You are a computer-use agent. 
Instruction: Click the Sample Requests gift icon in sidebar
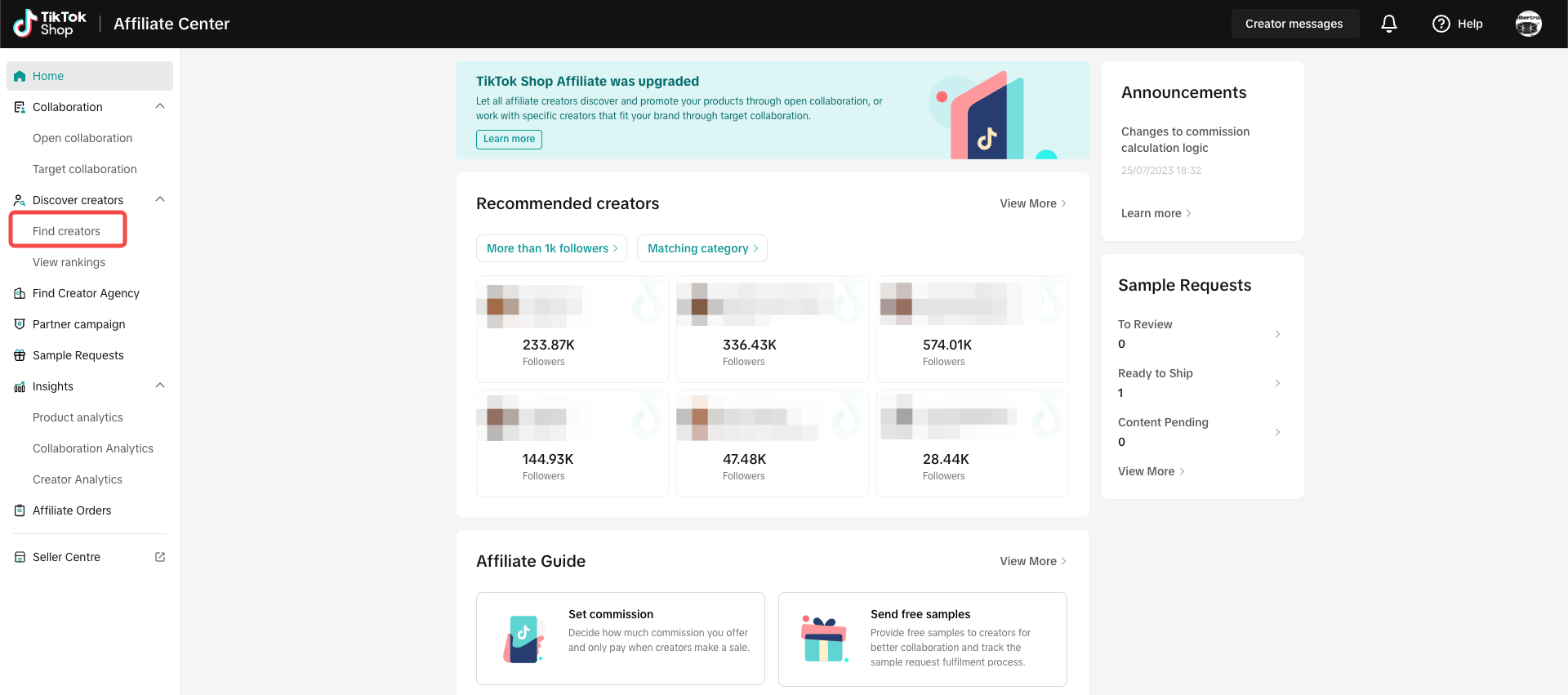(x=20, y=355)
